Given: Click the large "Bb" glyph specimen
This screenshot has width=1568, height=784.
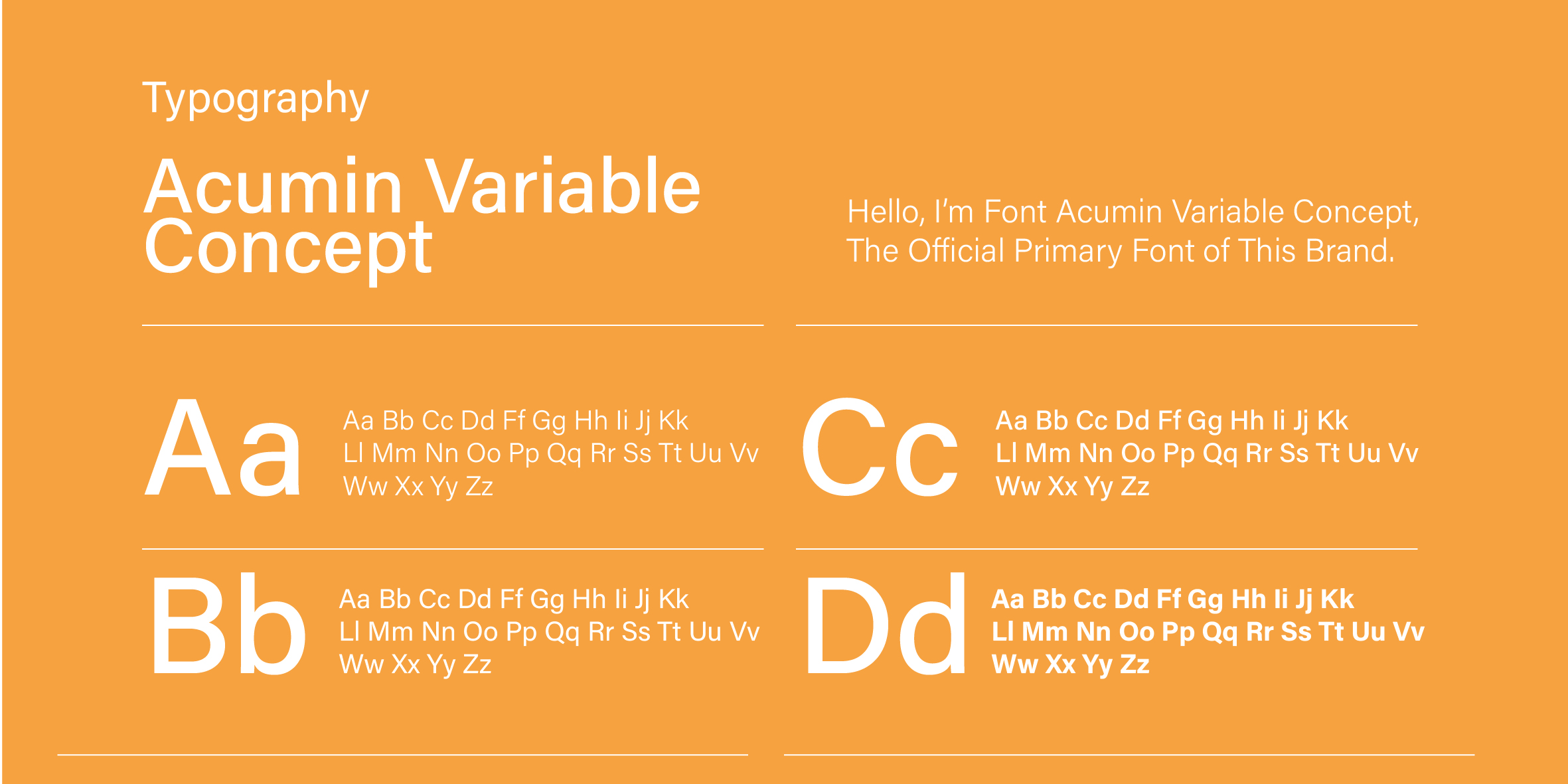Looking at the screenshot, I should (229, 625).
